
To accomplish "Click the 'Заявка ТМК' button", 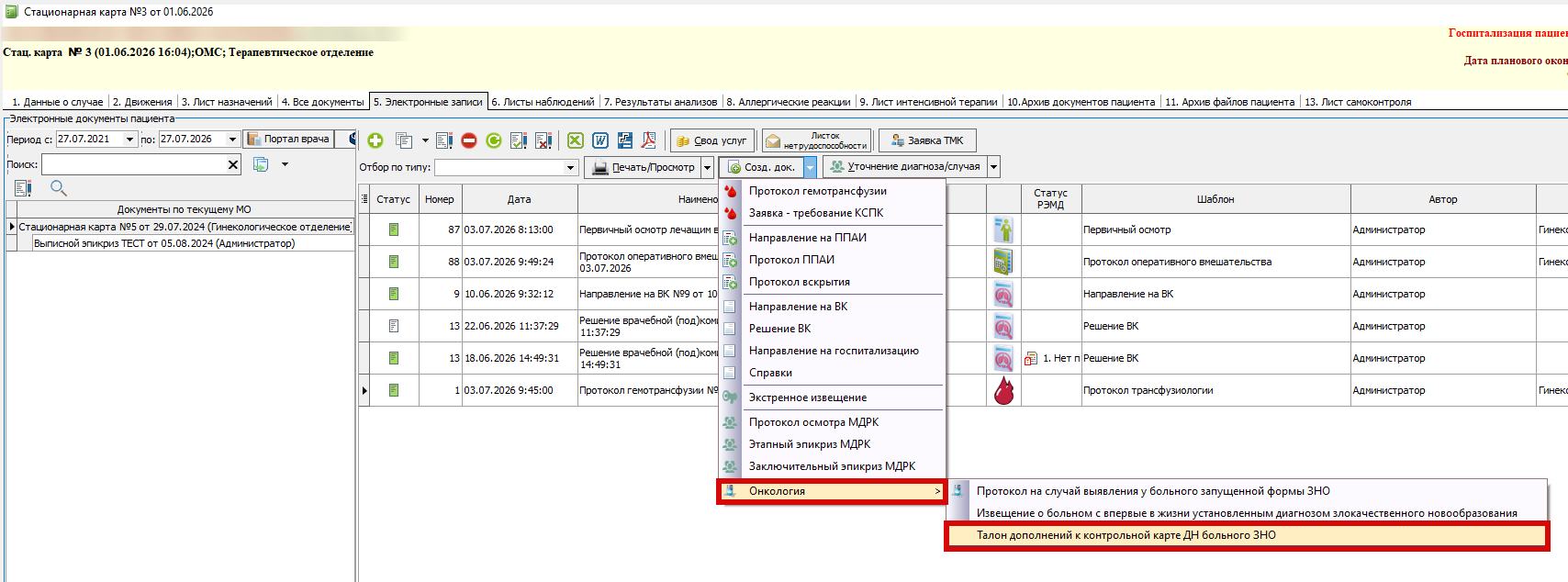I will click(x=927, y=140).
